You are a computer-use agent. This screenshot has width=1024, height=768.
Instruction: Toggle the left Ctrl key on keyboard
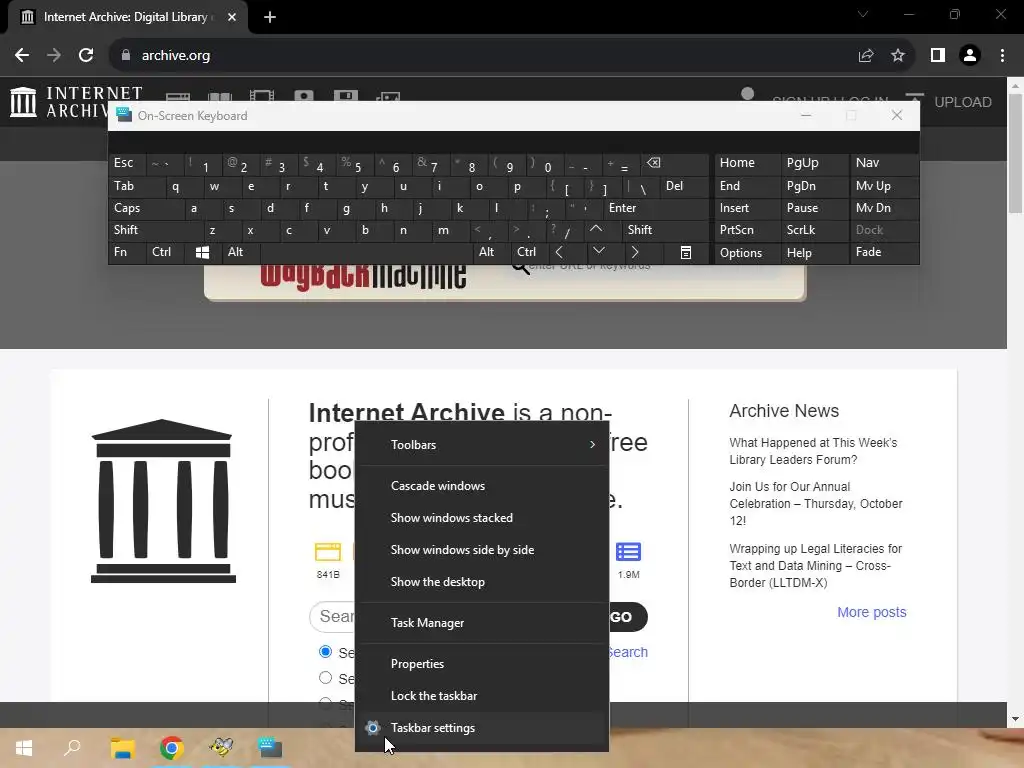[165, 253]
